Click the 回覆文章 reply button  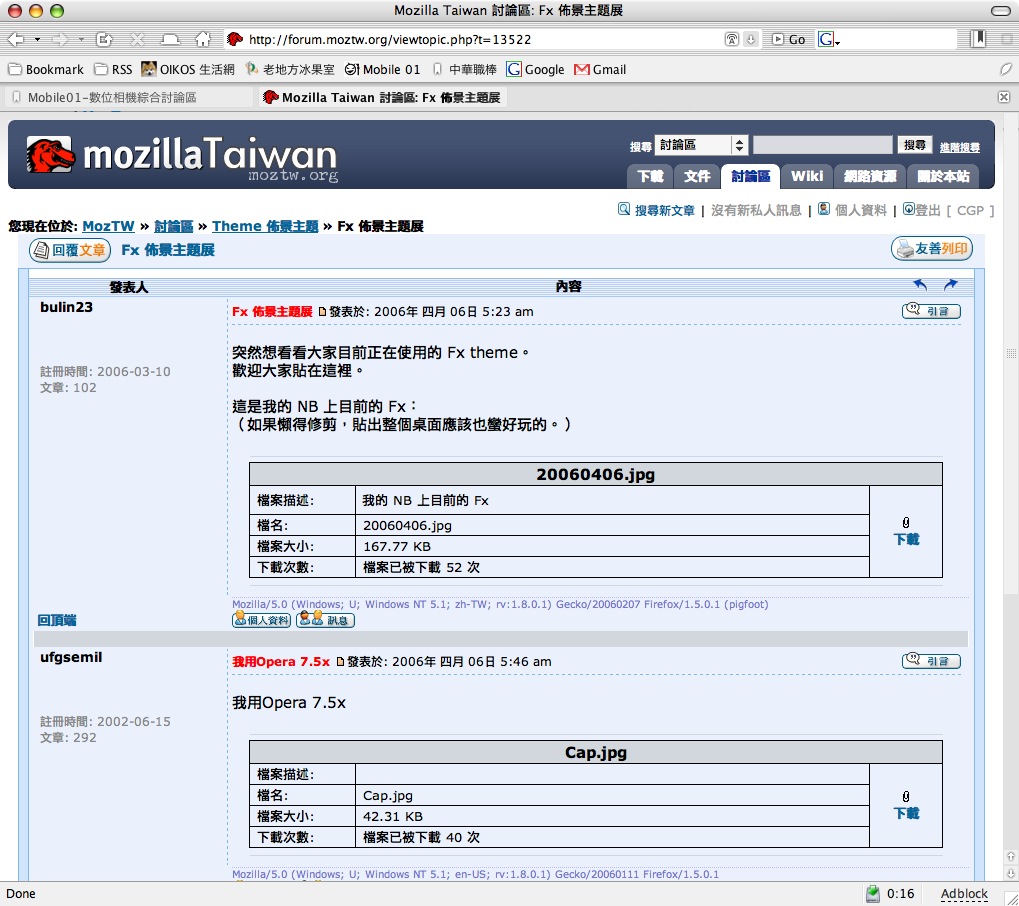click(69, 250)
